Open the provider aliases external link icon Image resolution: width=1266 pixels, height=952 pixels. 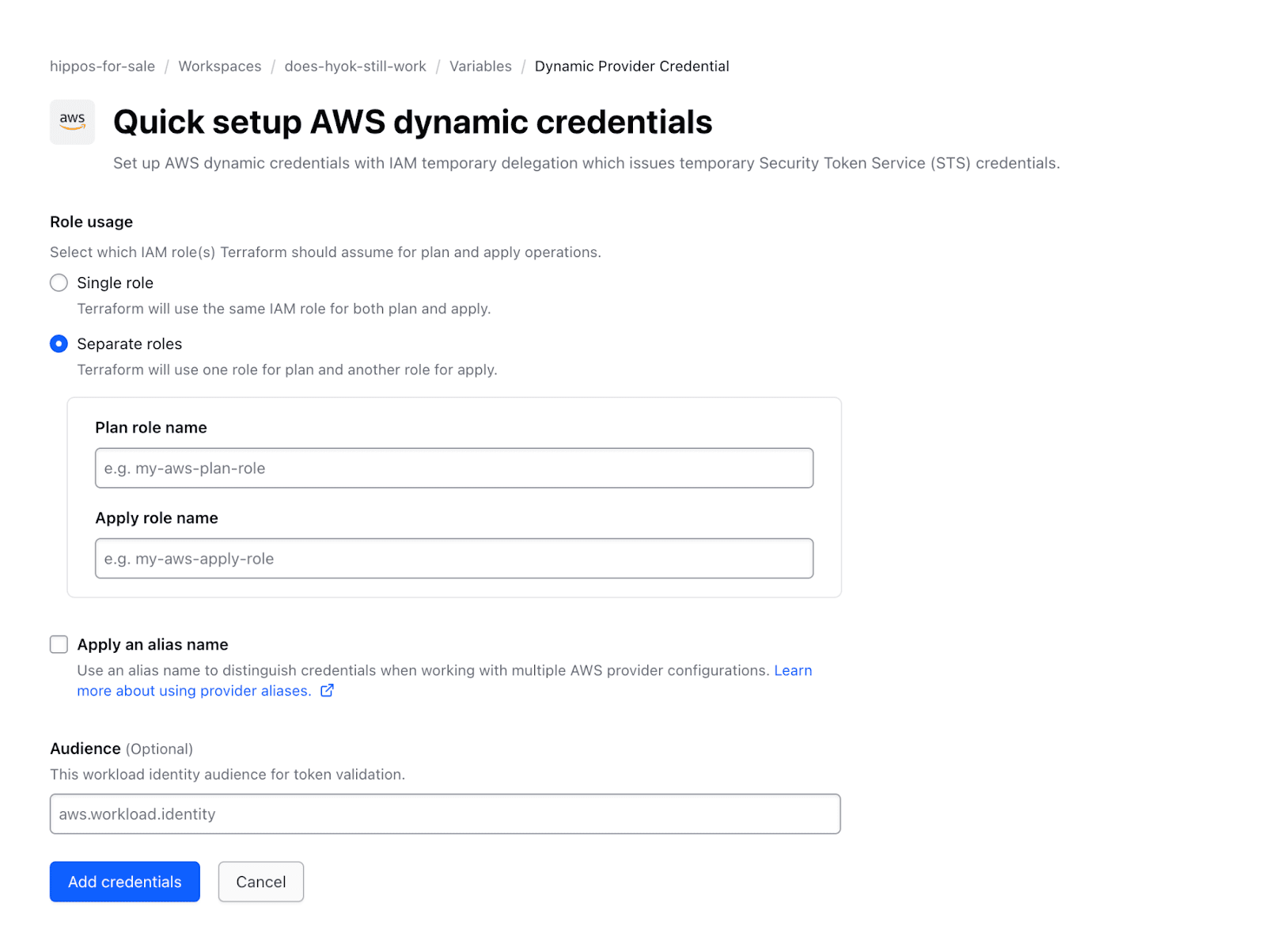(326, 690)
